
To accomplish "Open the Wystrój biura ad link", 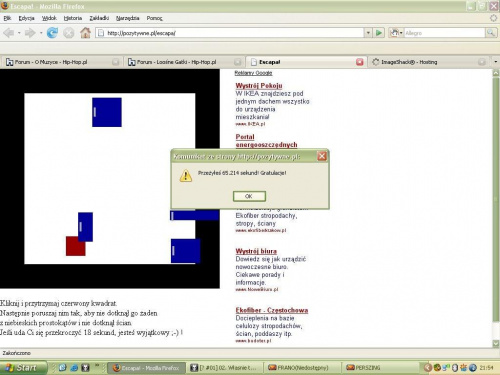I will pos(256,251).
